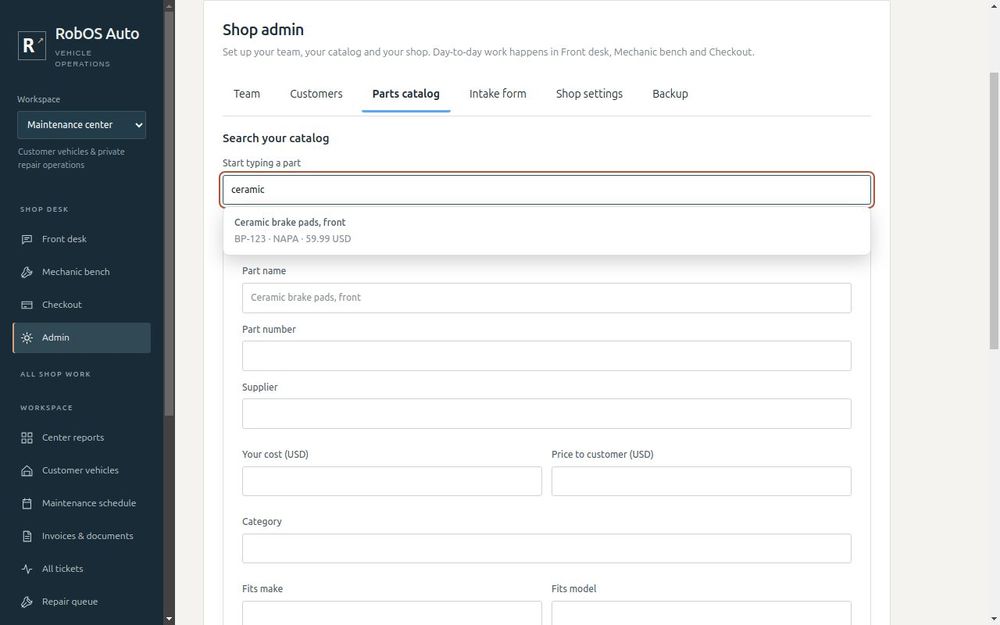
Task: Click the "Search your catalog" heading
Action: click(x=276, y=138)
